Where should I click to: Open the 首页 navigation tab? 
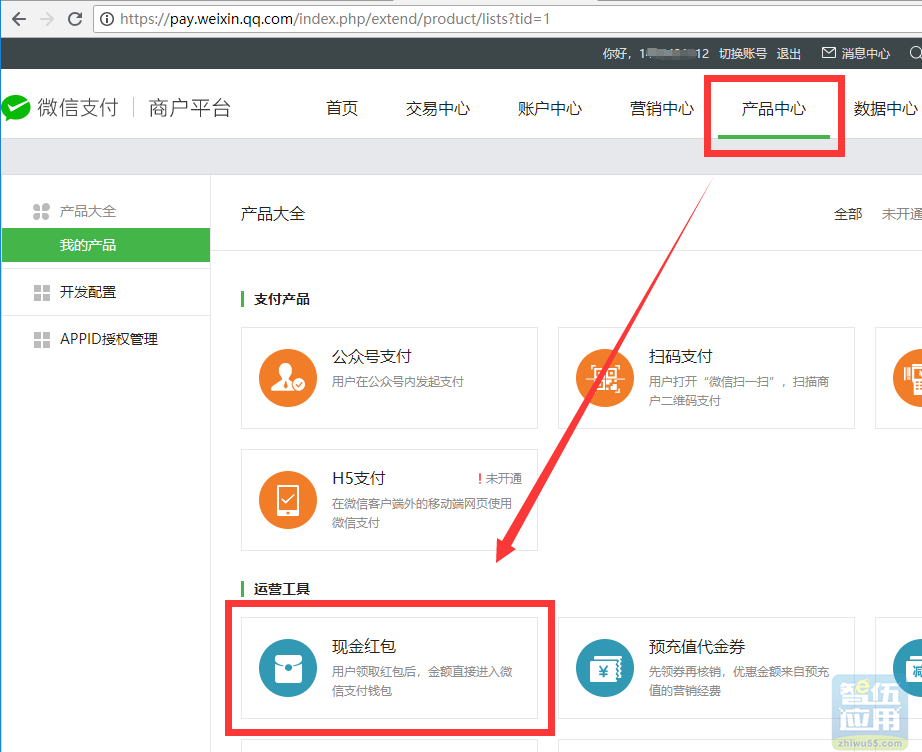click(x=342, y=108)
